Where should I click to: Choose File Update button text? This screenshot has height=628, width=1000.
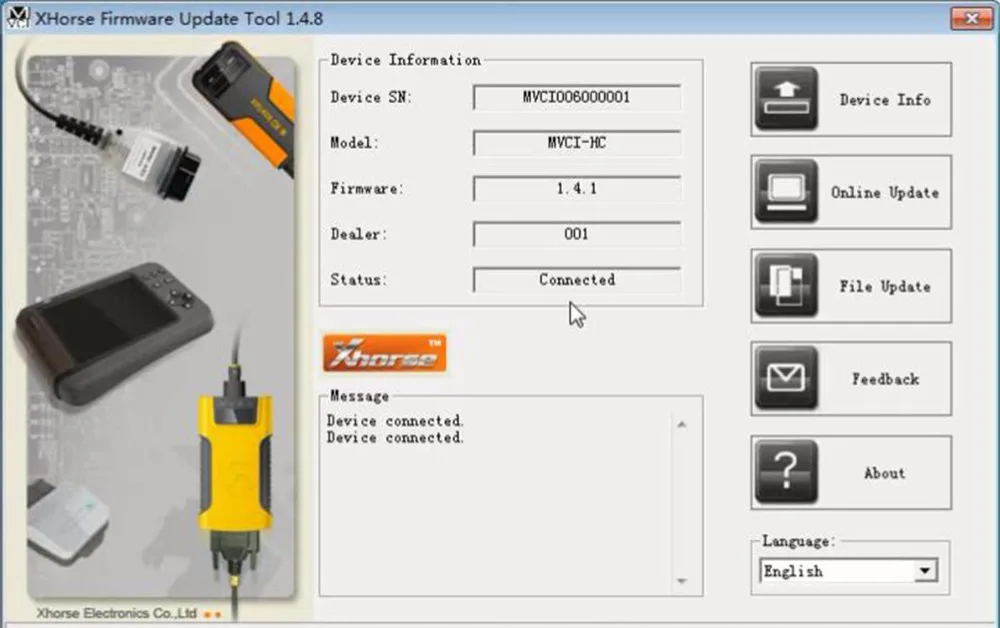pyautogui.click(x=885, y=286)
